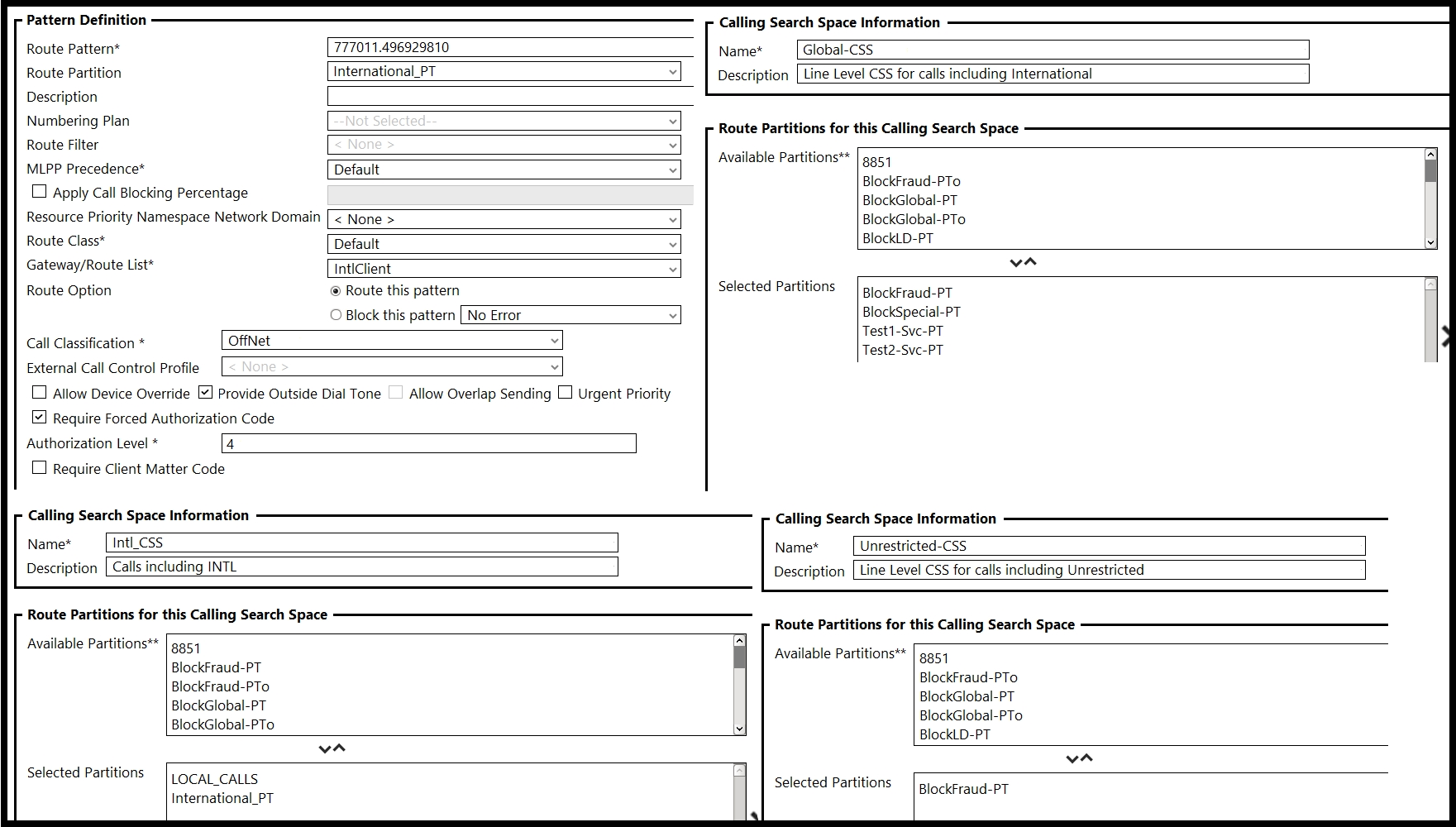Select Block this pattern radio button
This screenshot has height=827, width=1456.
[336, 315]
